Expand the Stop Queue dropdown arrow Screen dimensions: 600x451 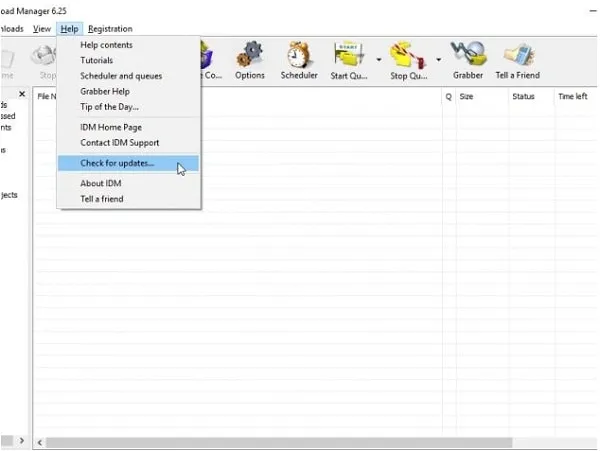(x=437, y=59)
